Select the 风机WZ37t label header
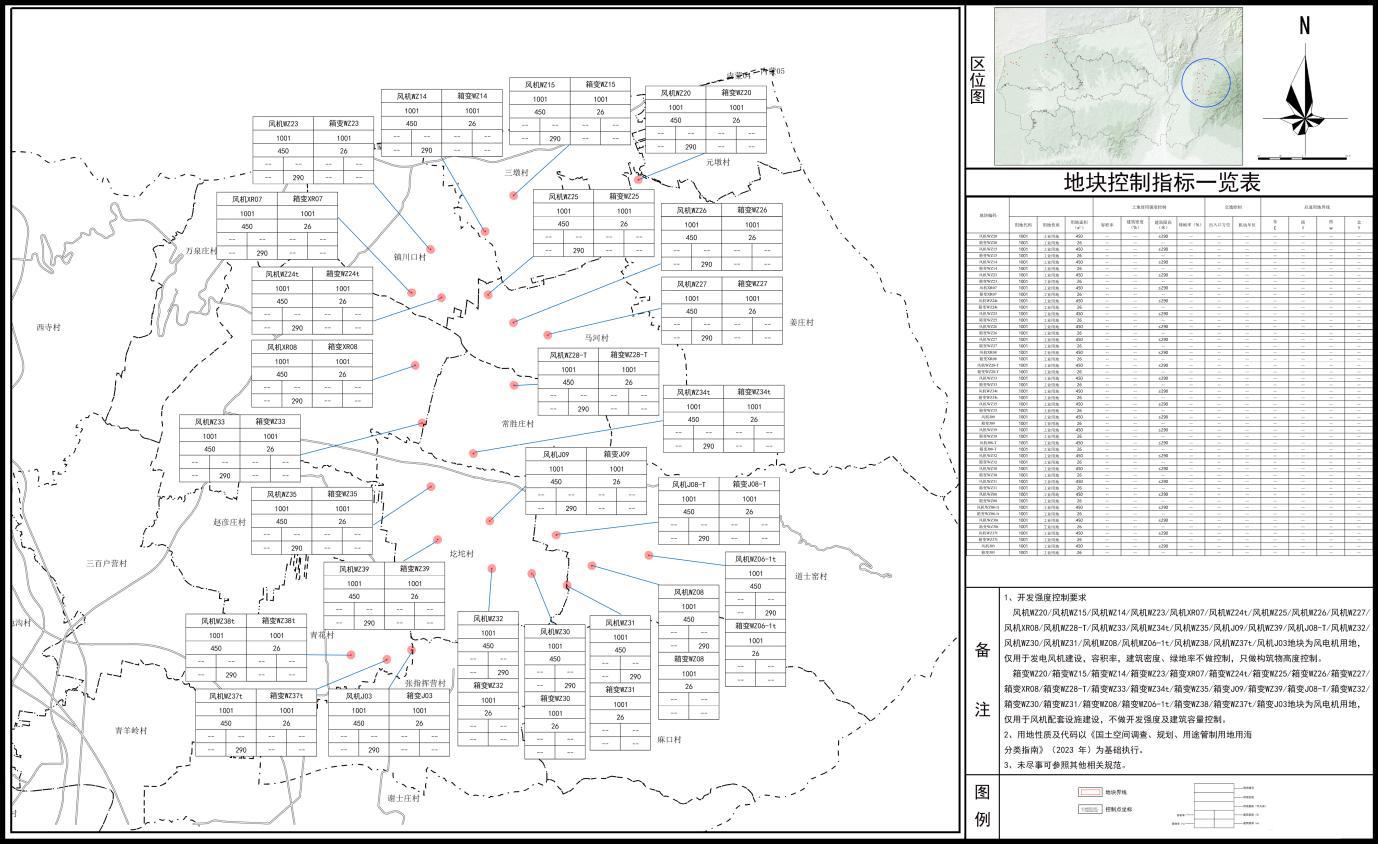Image resolution: width=1378 pixels, height=844 pixels. (225, 696)
